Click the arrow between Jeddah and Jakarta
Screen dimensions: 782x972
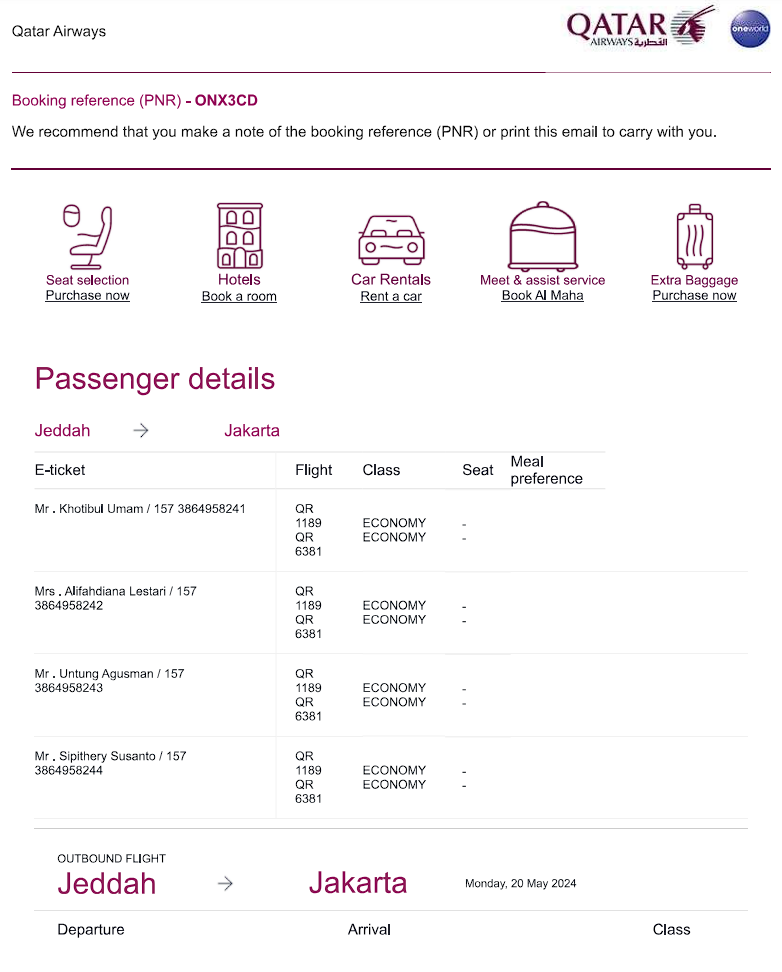(x=140, y=430)
